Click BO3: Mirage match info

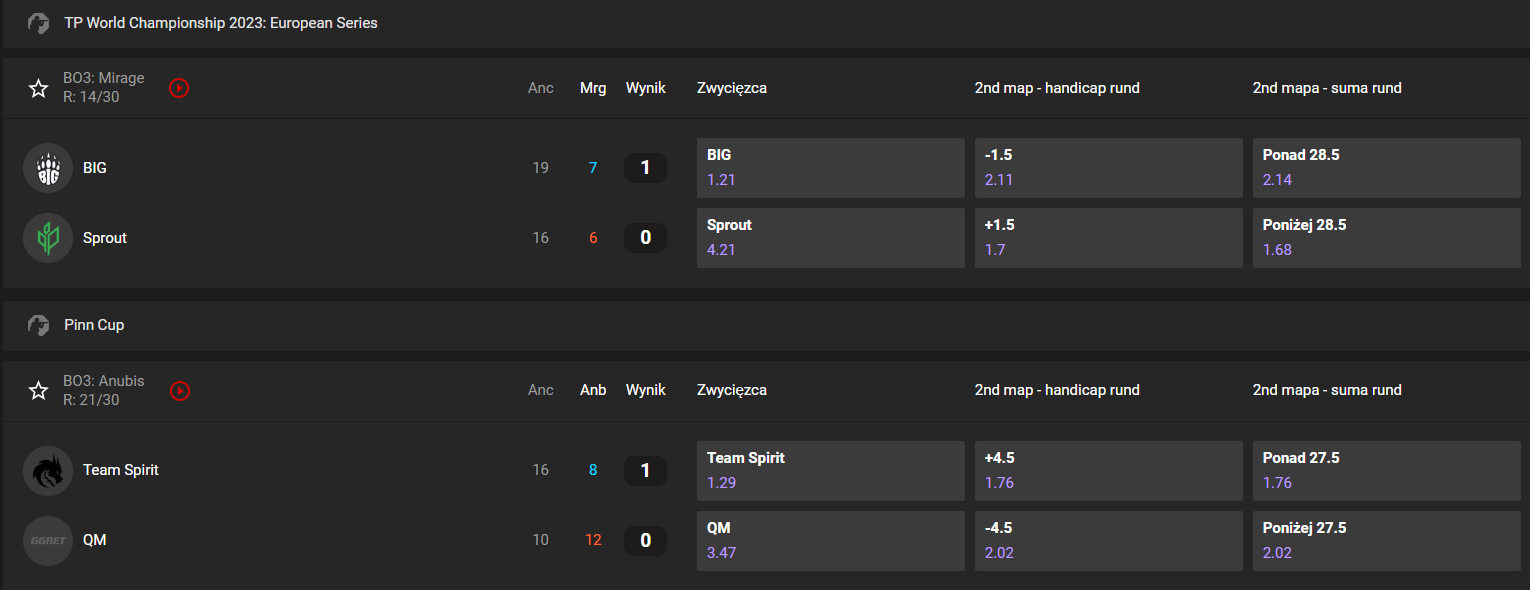pos(104,78)
